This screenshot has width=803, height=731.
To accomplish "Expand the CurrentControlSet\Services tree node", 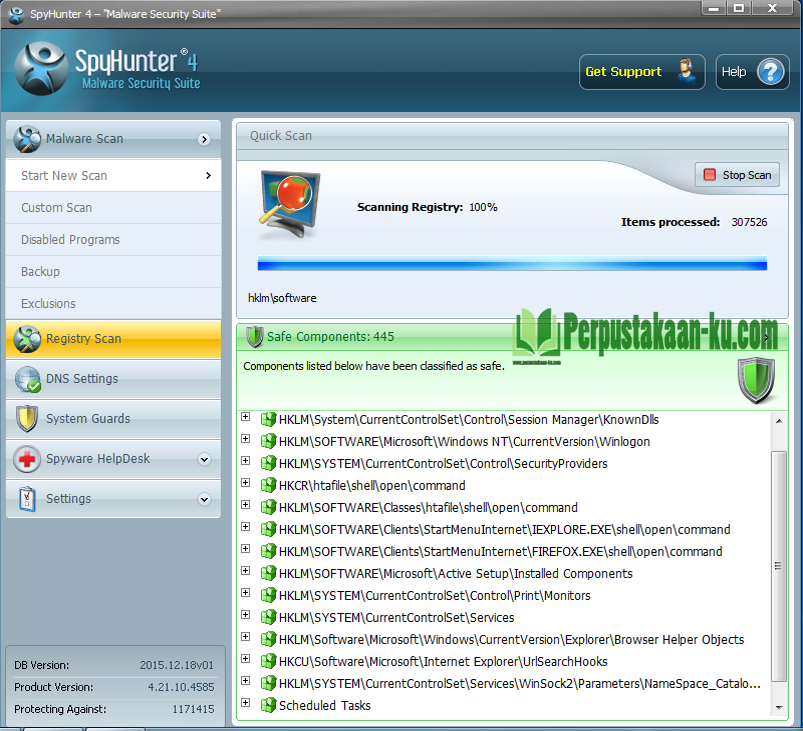I will pyautogui.click(x=246, y=615).
